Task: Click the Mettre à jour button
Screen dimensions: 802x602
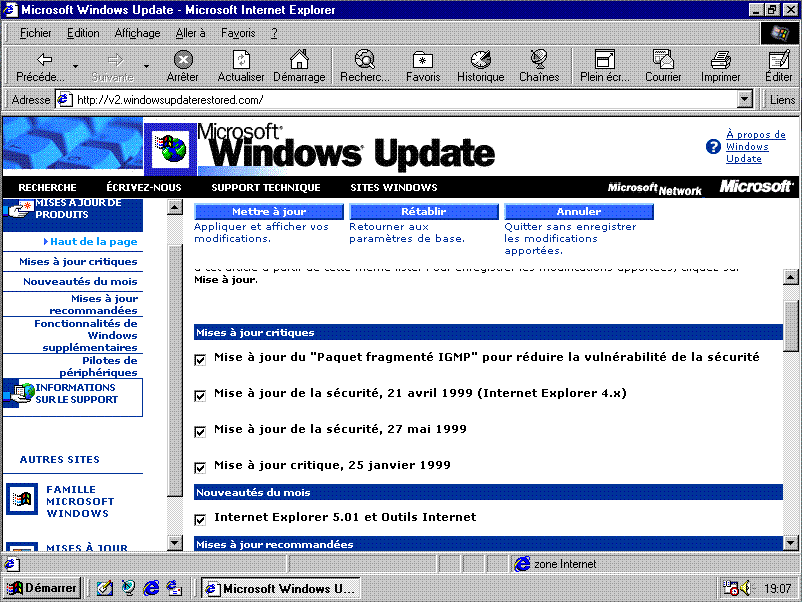Action: pos(269,211)
